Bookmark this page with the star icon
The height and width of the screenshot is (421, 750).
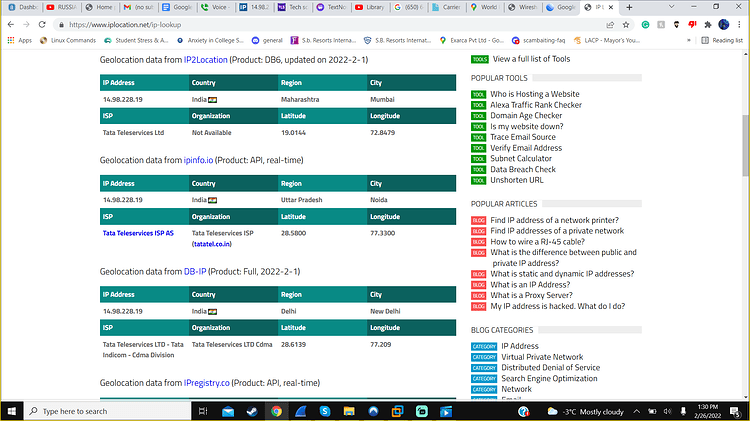coord(626,24)
